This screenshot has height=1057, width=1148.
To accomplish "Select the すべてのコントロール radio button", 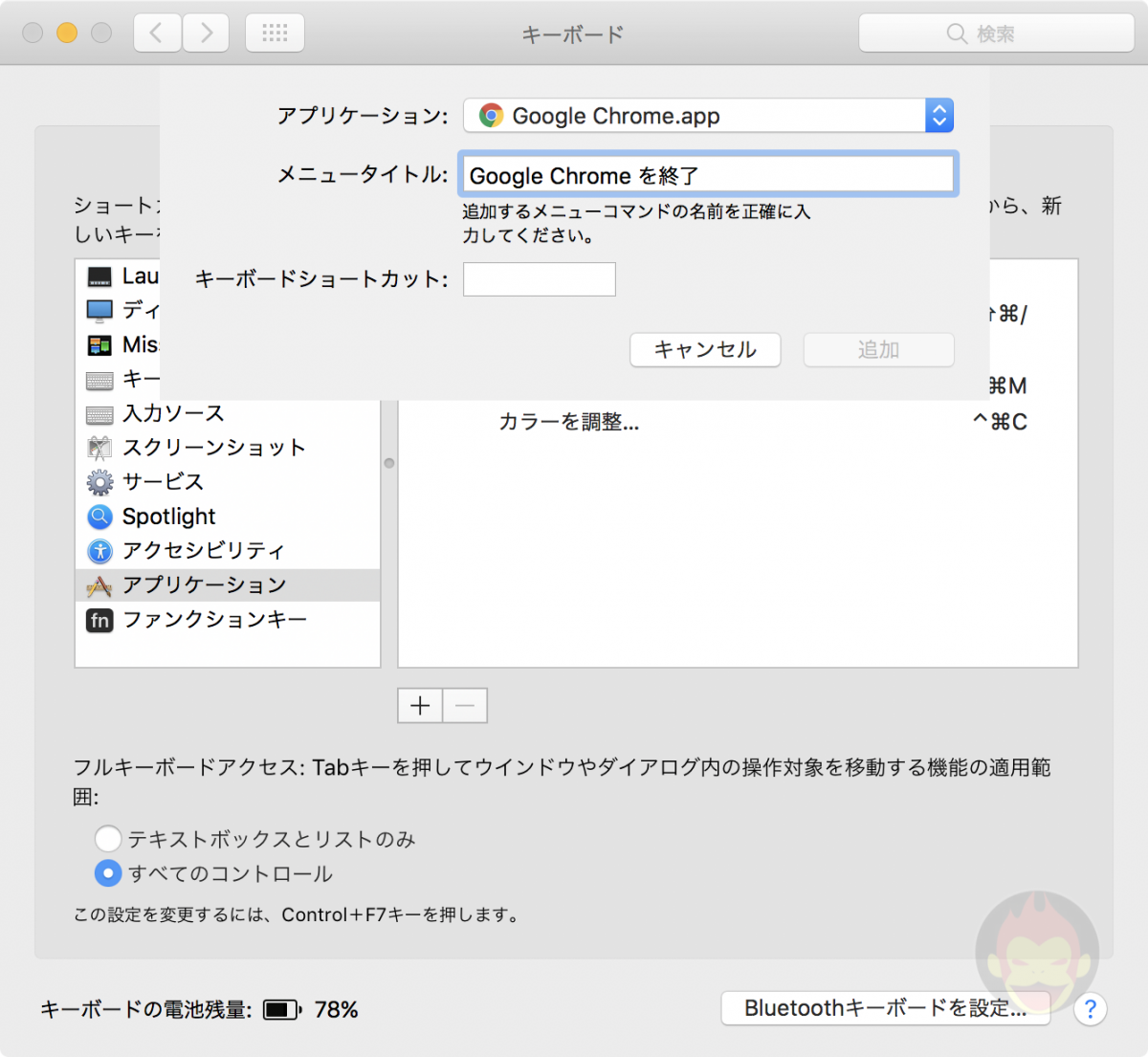I will (x=108, y=873).
